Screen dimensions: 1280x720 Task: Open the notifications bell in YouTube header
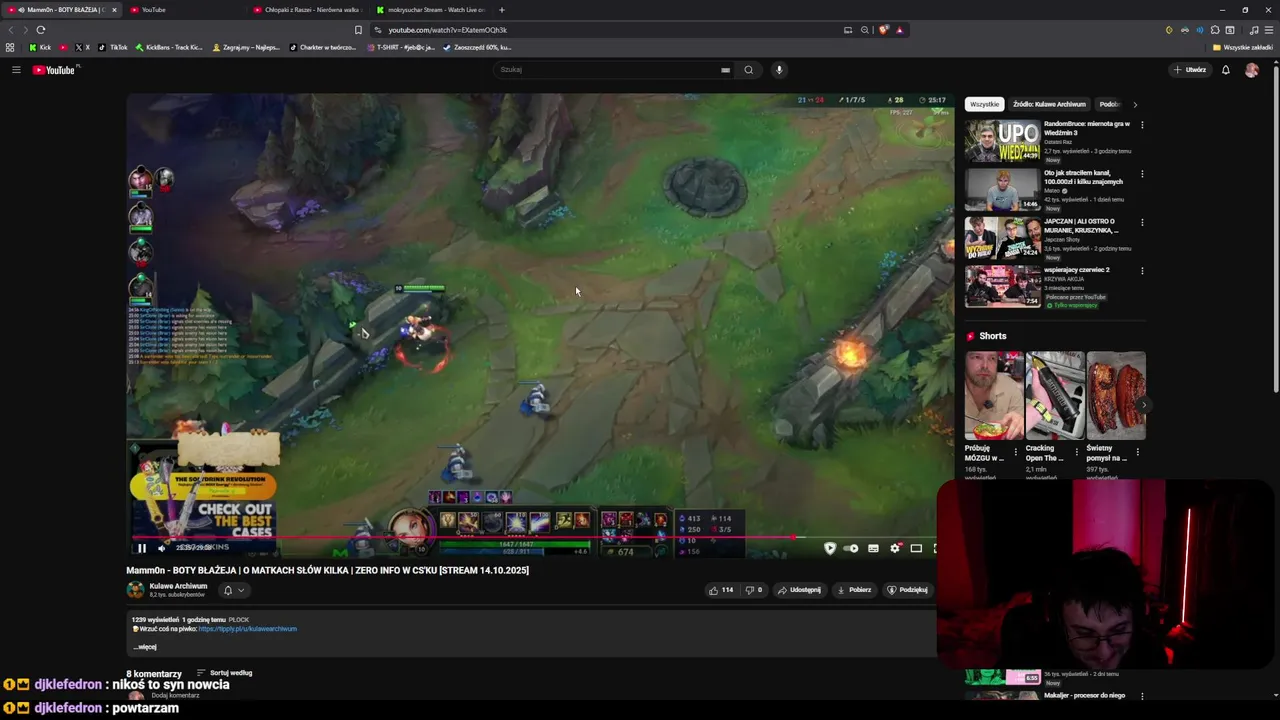point(1226,70)
